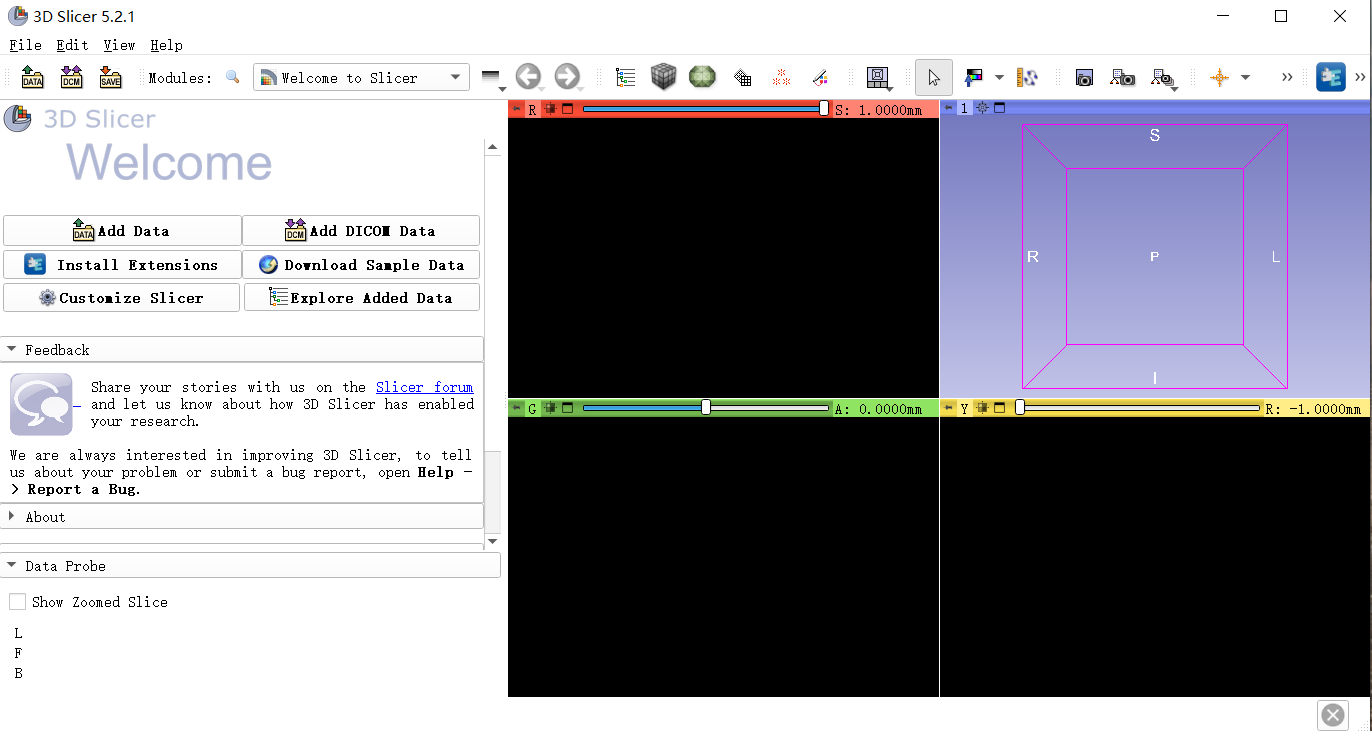Screen dimensions: 1372x731
Task: Open the Markups red stars icon
Action: pyautogui.click(x=782, y=77)
